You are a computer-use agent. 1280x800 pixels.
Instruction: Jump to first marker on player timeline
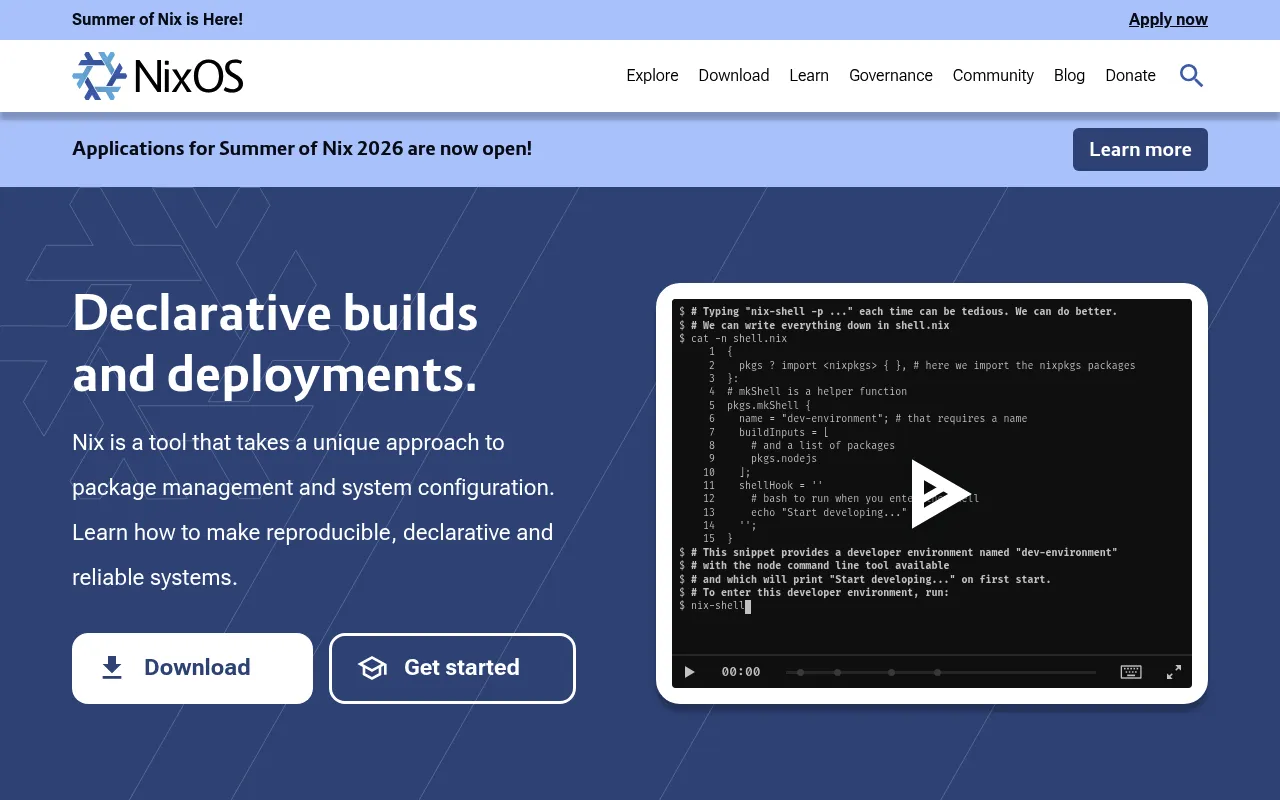tap(801, 672)
